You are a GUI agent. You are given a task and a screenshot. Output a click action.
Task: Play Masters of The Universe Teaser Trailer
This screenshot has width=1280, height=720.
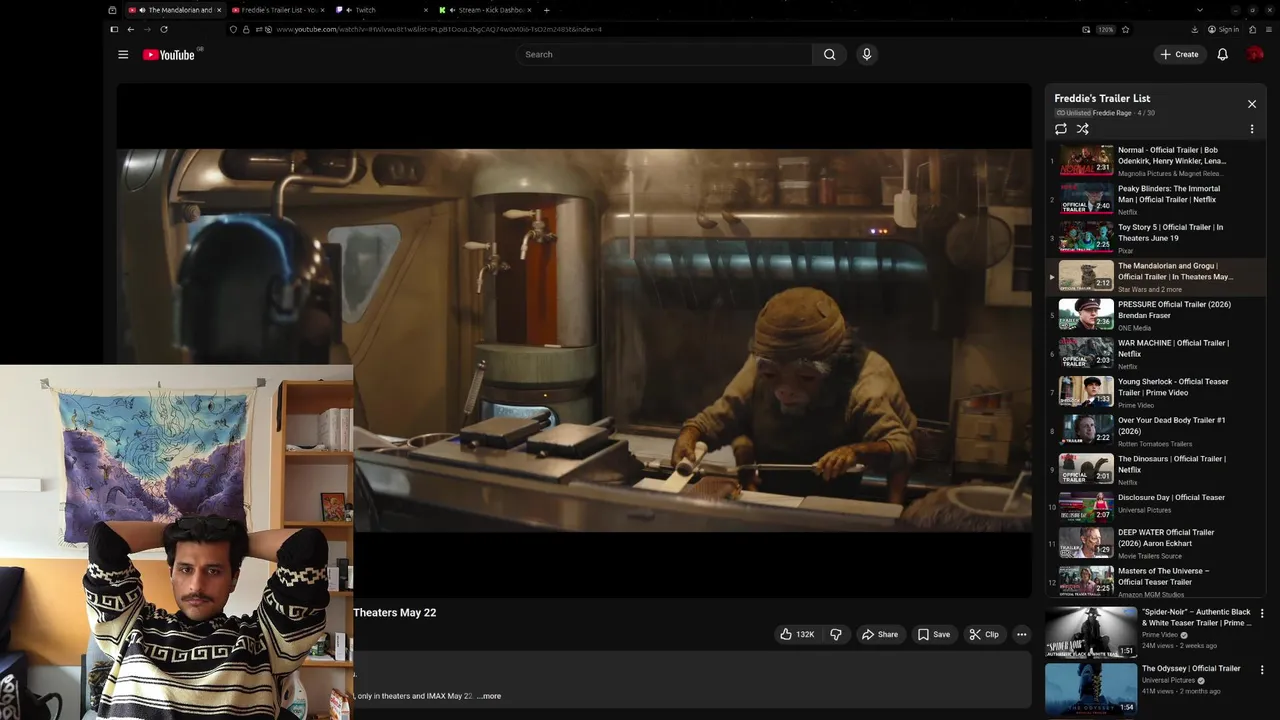pyautogui.click(x=1155, y=581)
